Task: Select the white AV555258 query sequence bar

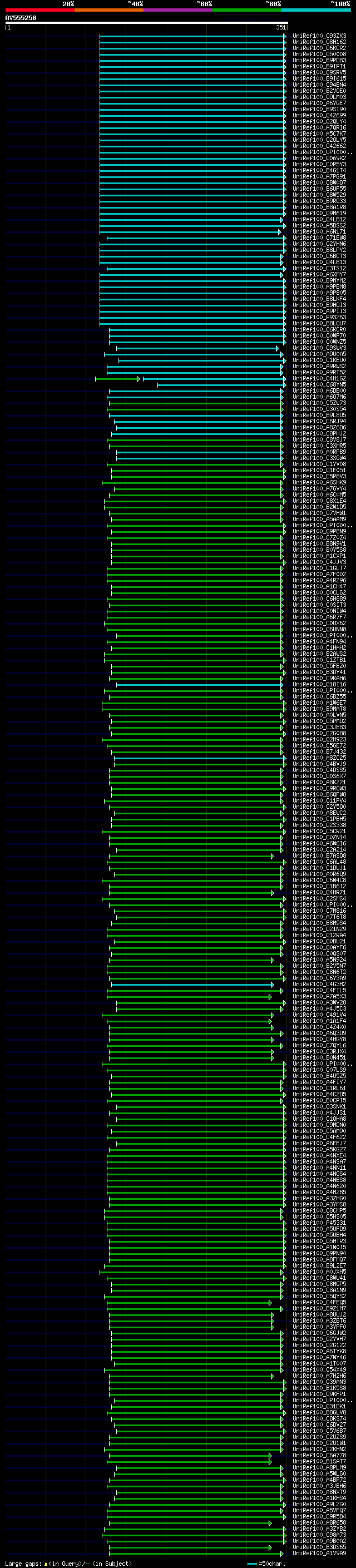Action: click(147, 23)
